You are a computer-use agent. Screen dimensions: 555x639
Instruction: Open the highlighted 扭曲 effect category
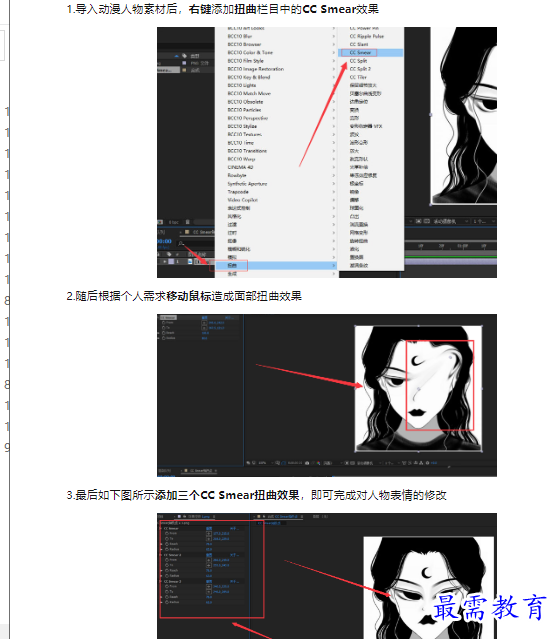pos(276,265)
